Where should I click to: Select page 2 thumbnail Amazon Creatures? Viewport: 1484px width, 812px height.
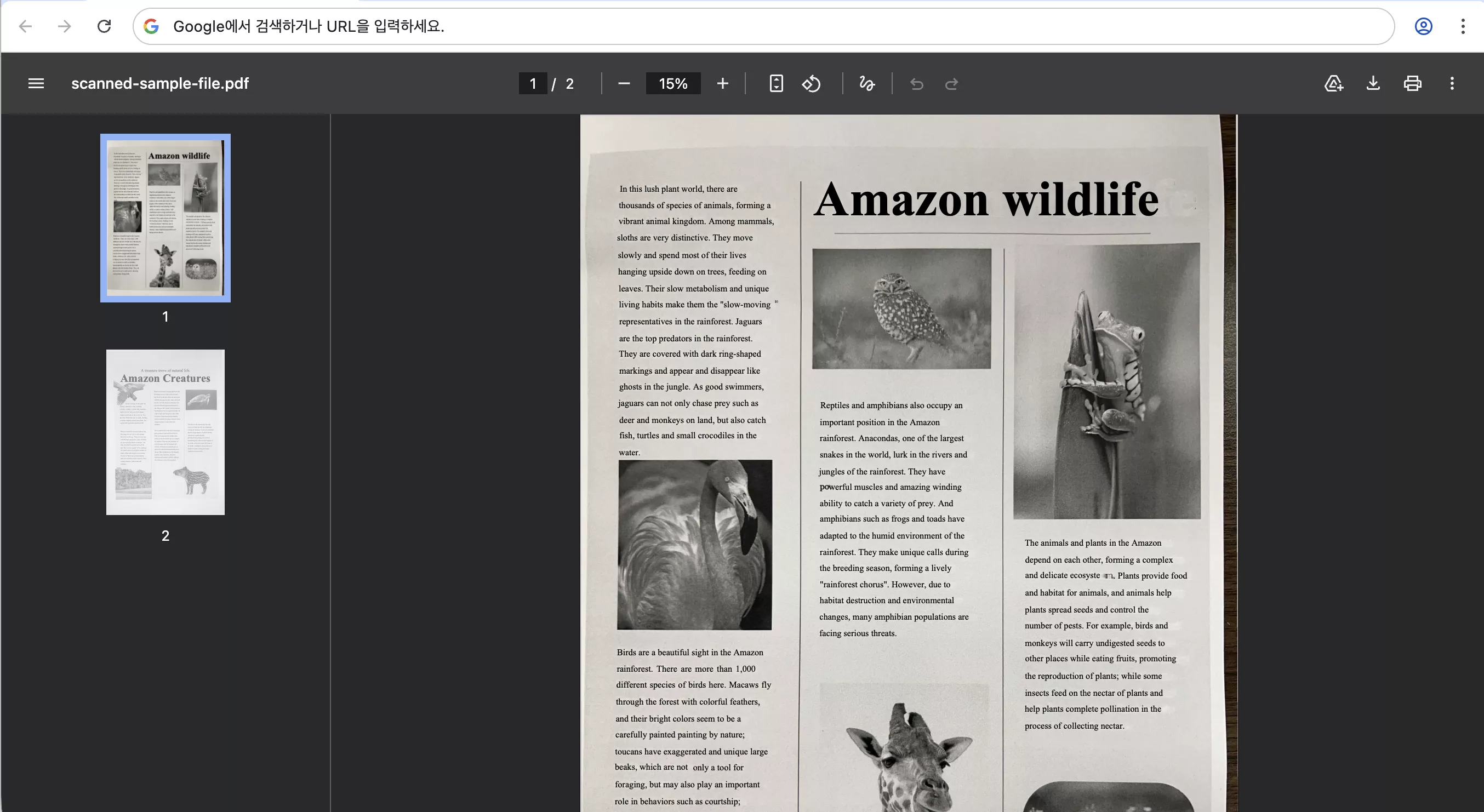(x=165, y=432)
